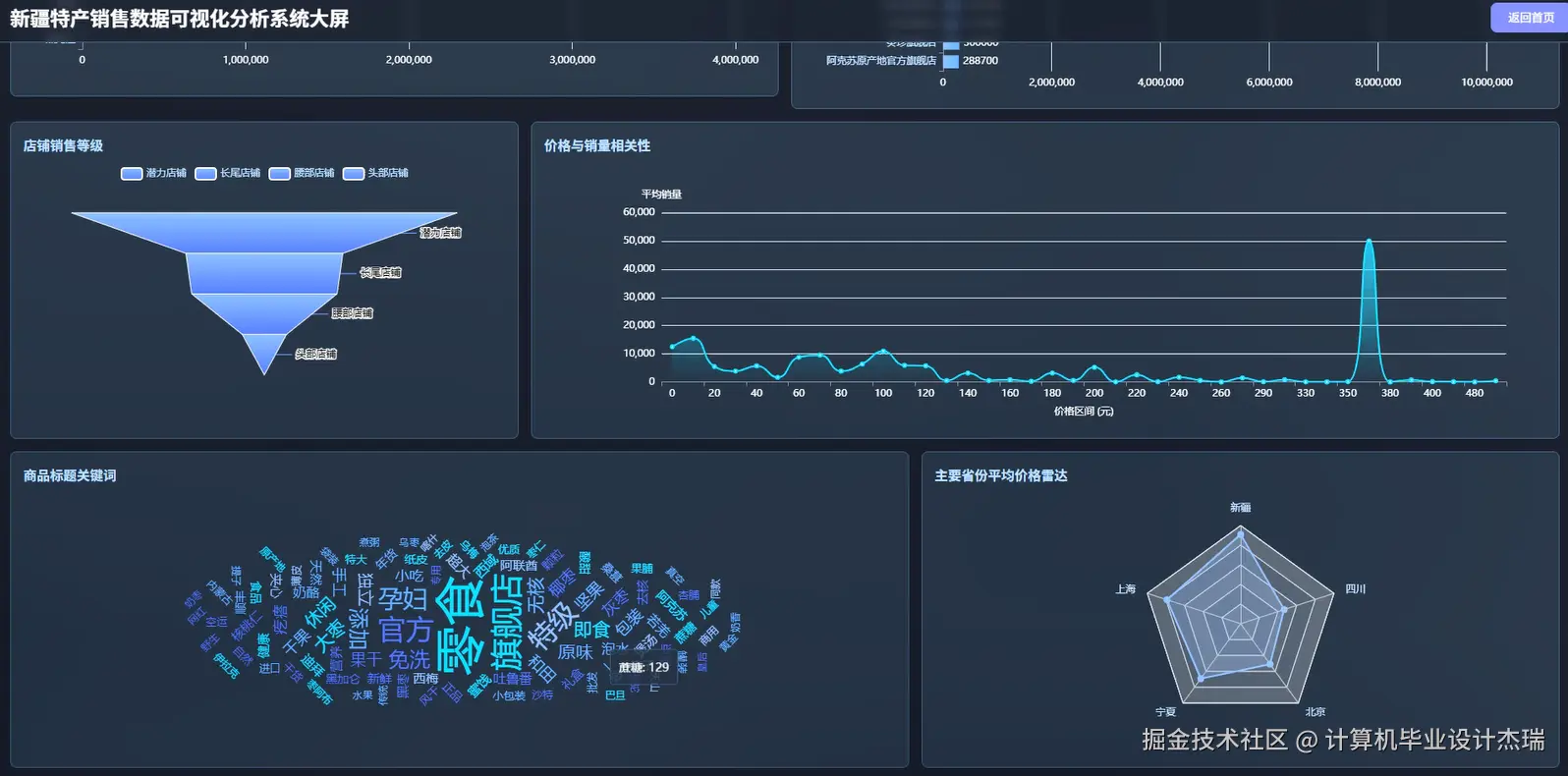Click the 新疆 axis label on the radar
Image resolution: width=1568 pixels, height=776 pixels.
[1241, 508]
